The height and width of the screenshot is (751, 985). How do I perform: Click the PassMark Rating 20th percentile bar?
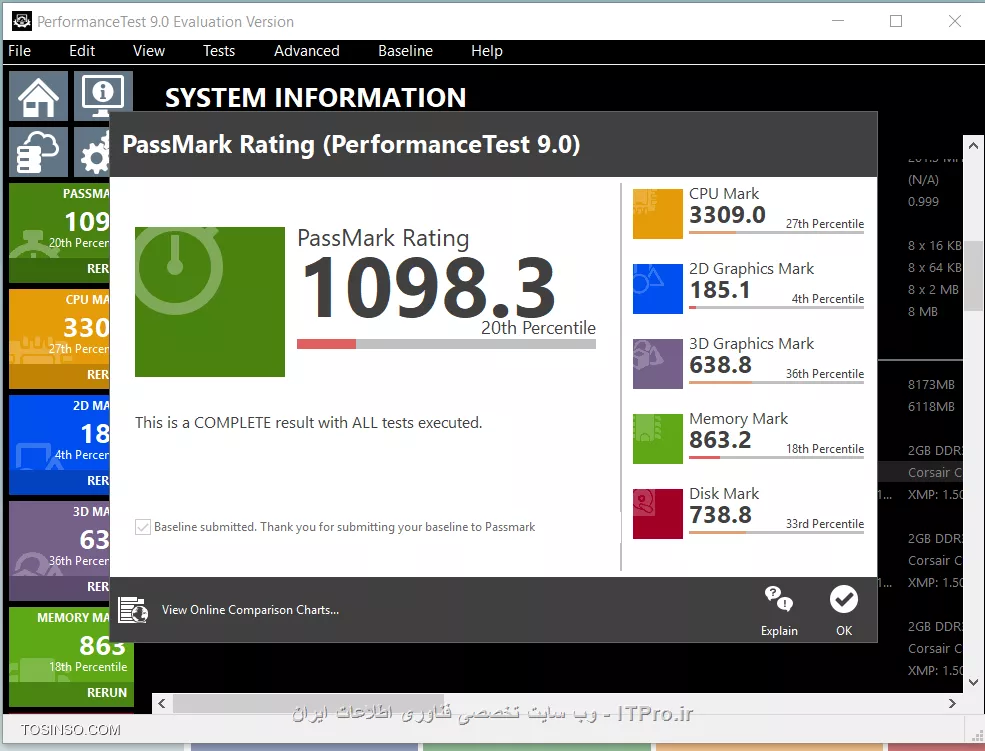pyautogui.click(x=446, y=344)
